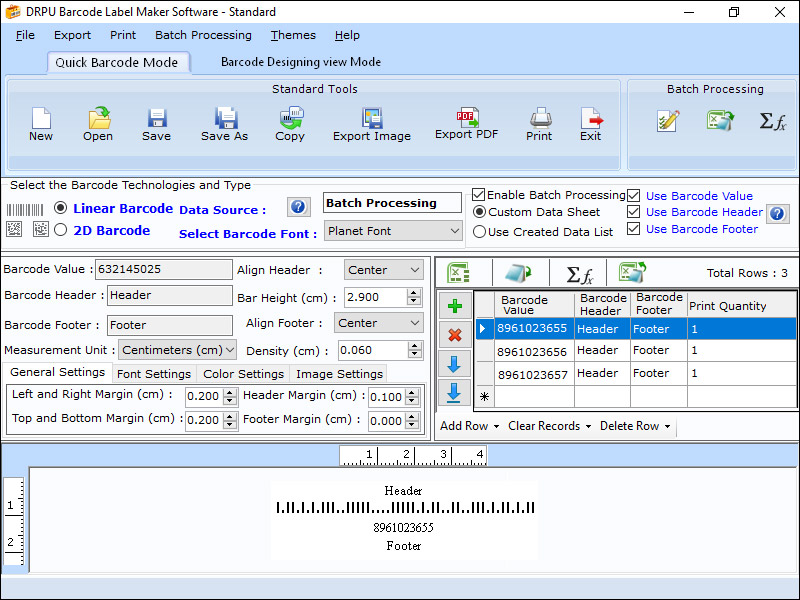Image resolution: width=800 pixels, height=600 pixels.
Task: Switch to Barcode Designing view Mode tab
Action: (302, 61)
